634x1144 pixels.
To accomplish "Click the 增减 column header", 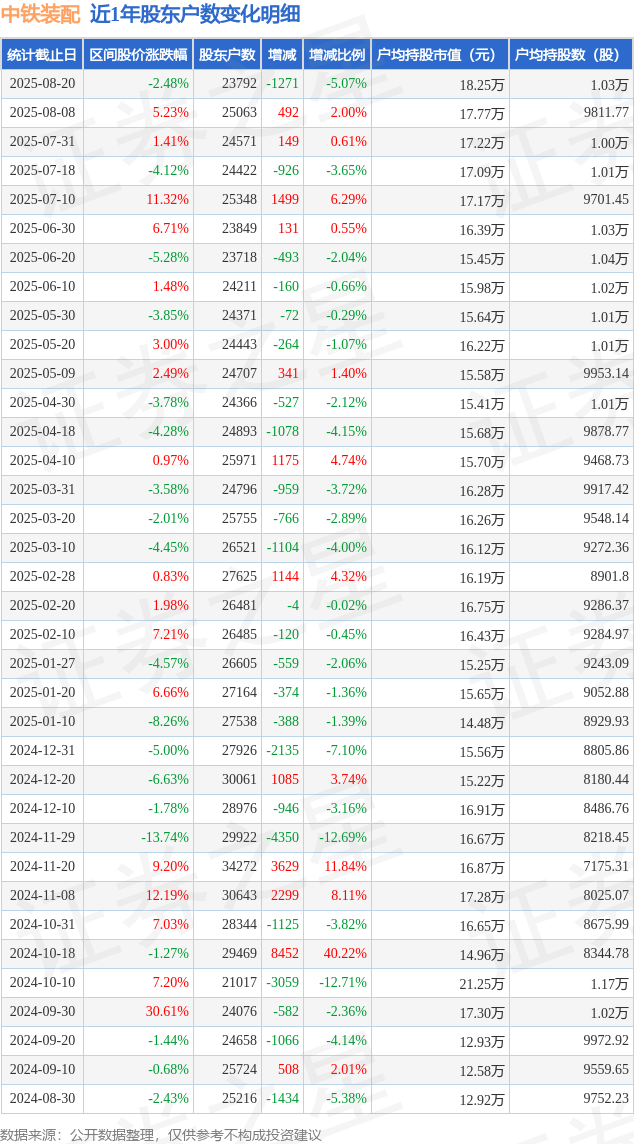I will point(282,54).
